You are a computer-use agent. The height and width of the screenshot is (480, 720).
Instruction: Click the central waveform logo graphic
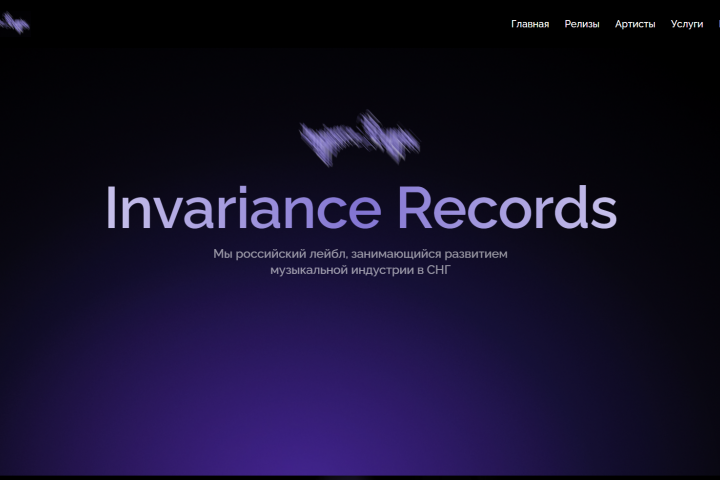coord(360,138)
